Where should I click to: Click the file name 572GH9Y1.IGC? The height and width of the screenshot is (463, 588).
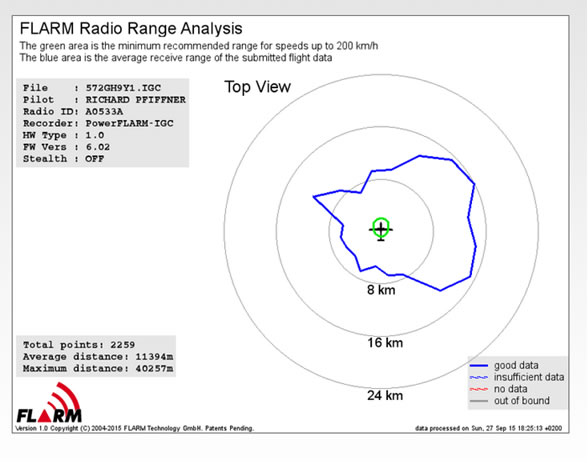(123, 88)
